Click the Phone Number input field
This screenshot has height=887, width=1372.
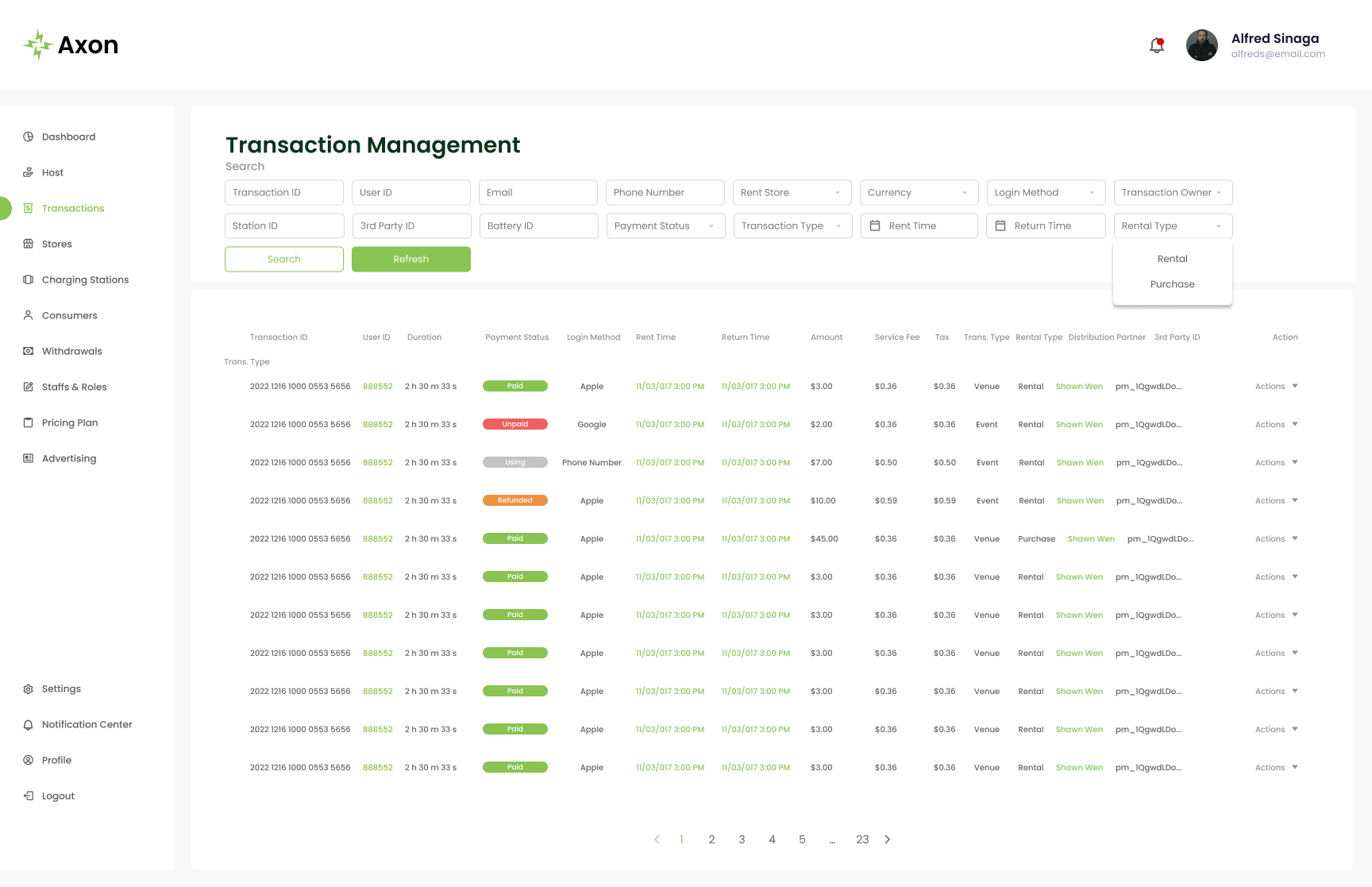point(665,192)
